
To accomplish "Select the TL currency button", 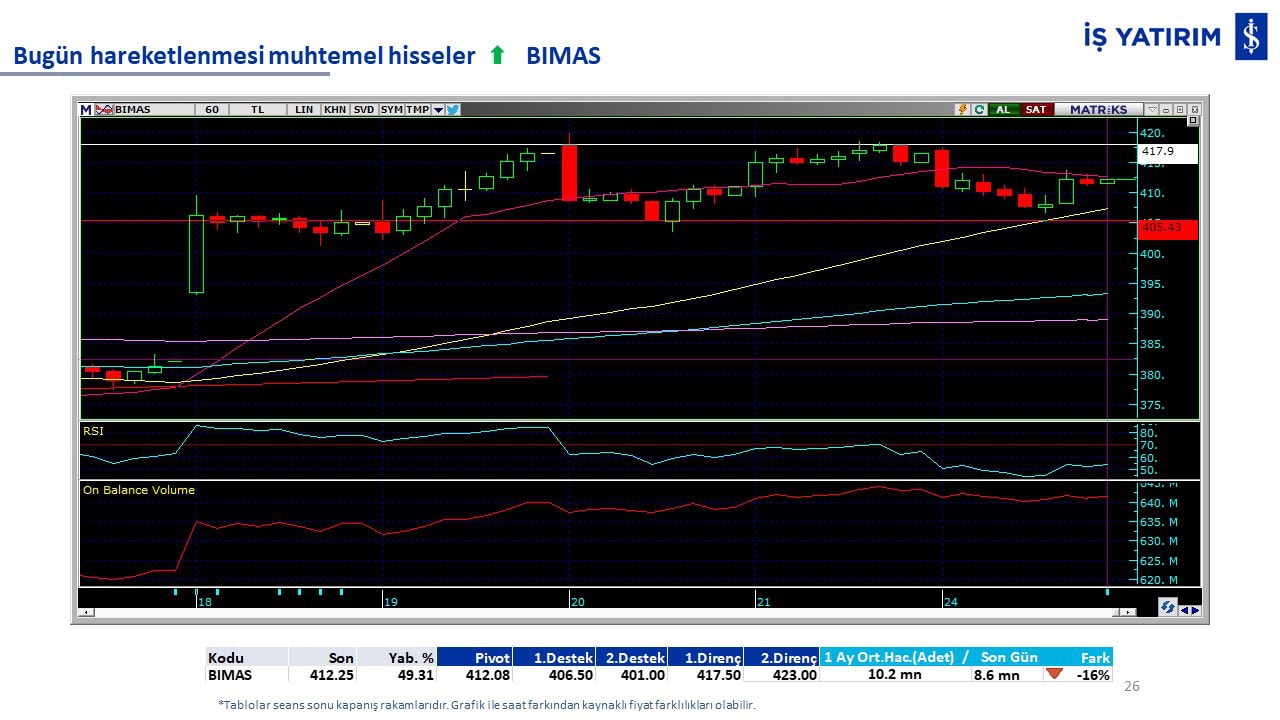I will [x=258, y=110].
